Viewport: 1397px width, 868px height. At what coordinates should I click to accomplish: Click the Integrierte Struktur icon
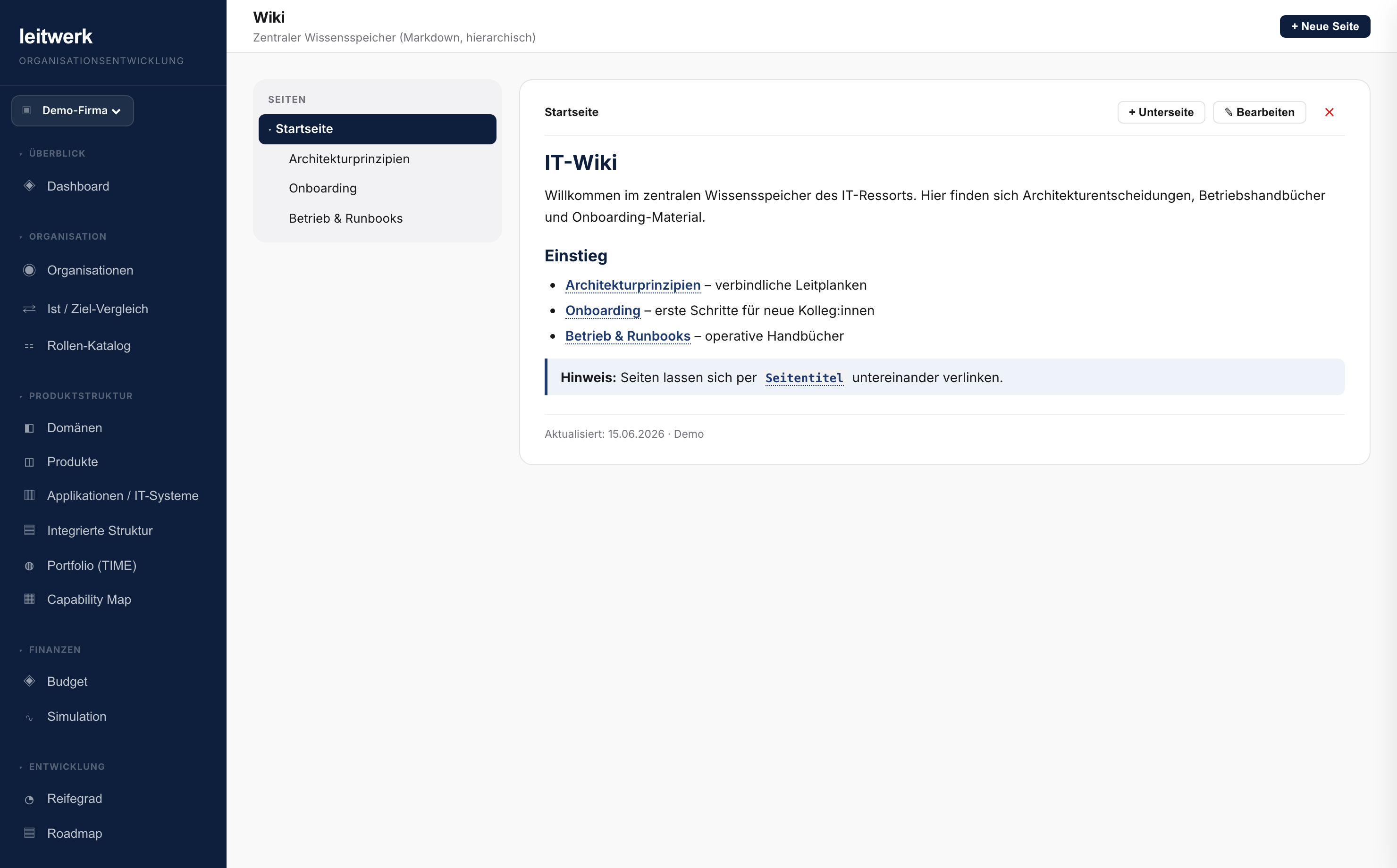29,530
